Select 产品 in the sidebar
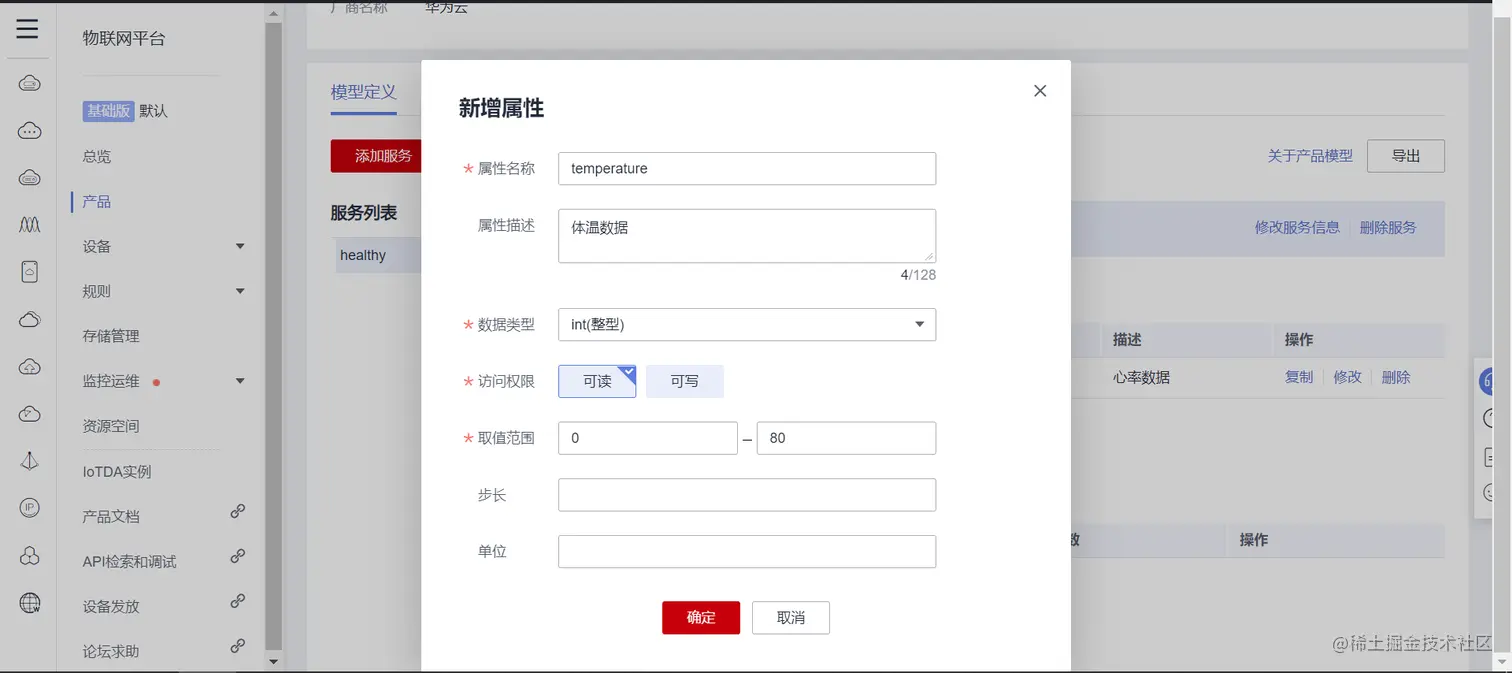 (x=97, y=201)
